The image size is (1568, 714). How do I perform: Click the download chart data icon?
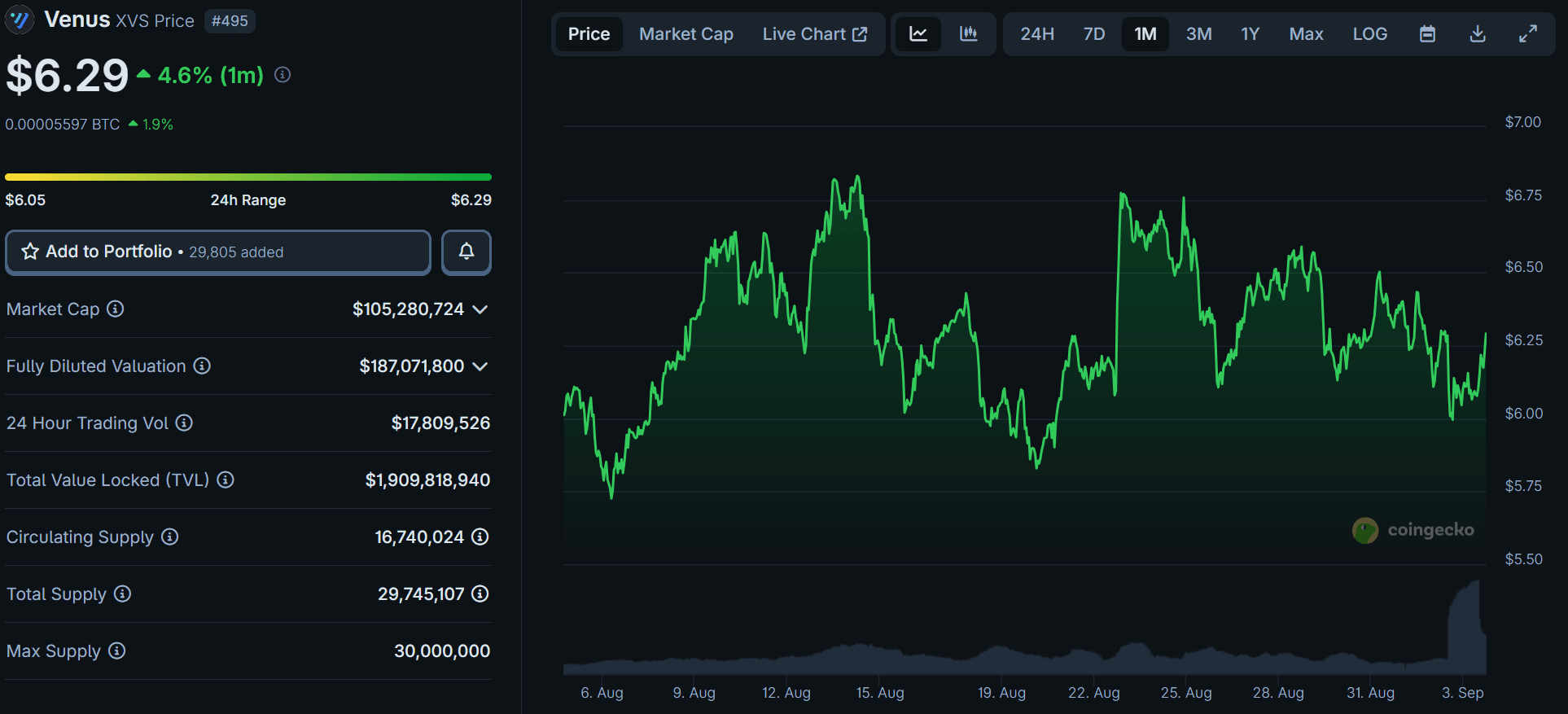1478,33
